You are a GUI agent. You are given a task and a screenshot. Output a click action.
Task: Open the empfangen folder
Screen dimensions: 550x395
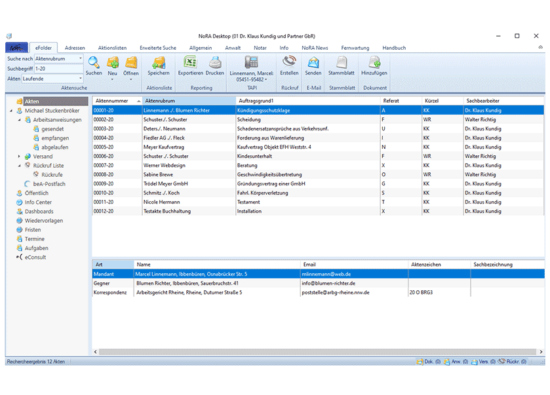point(55,138)
